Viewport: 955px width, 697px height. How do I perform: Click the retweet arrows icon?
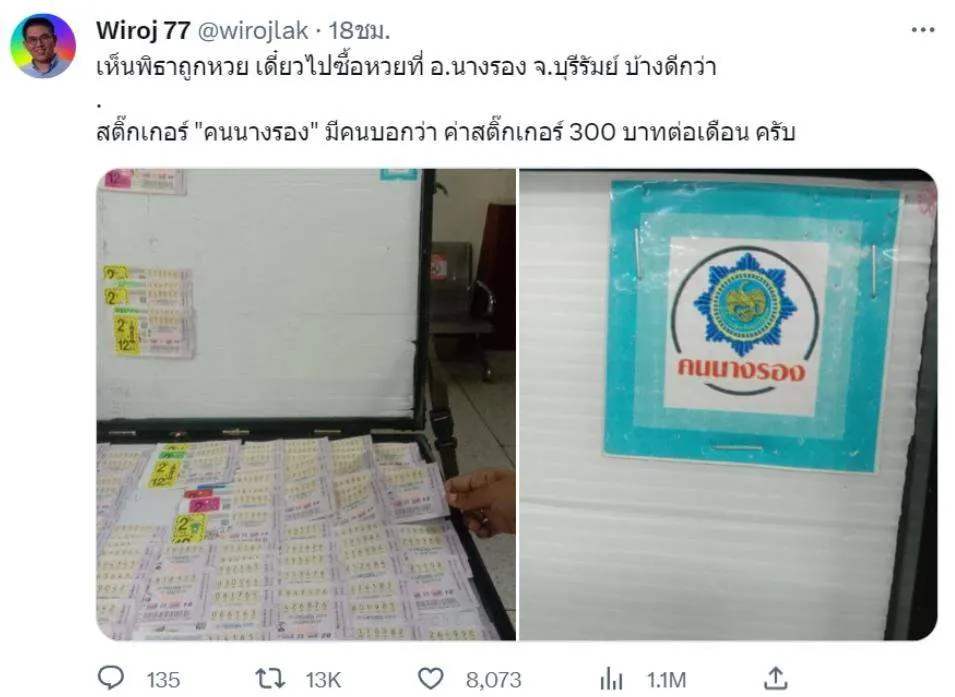(270, 678)
